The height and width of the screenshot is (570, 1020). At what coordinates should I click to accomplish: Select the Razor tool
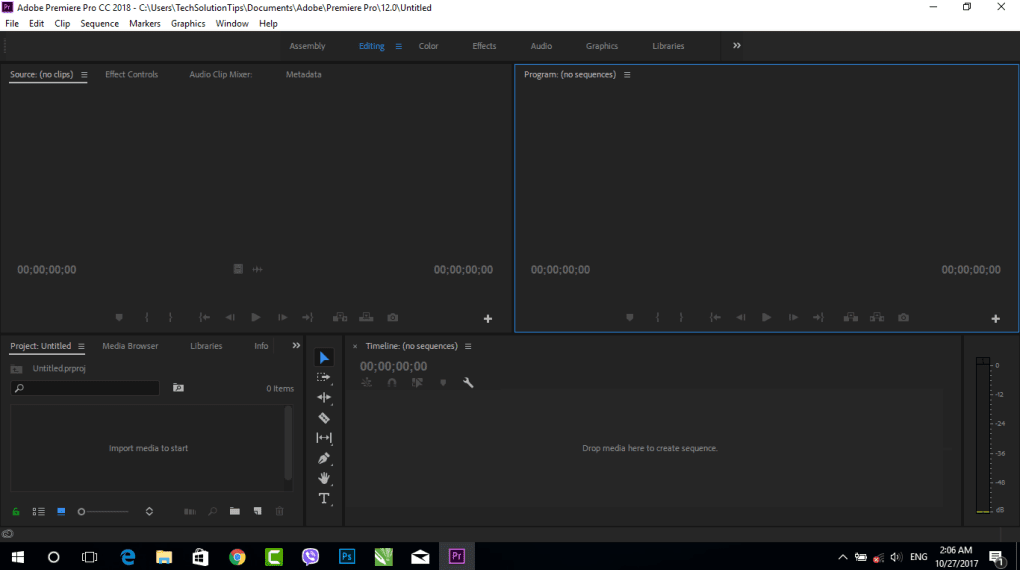pos(324,418)
